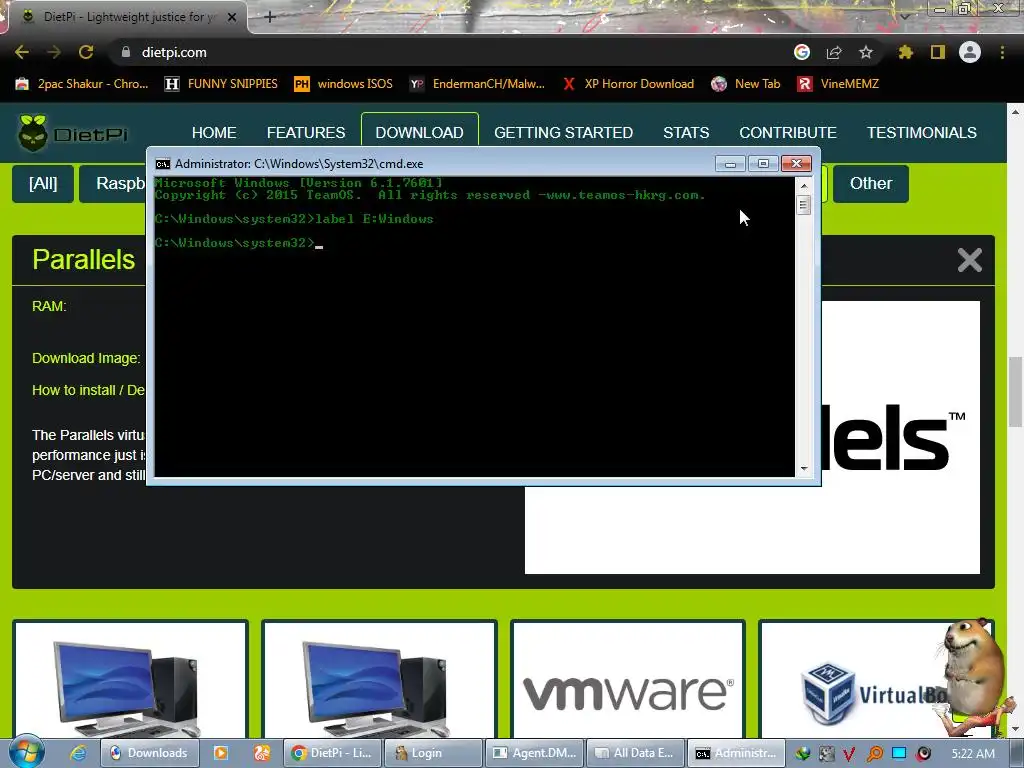
Task: Open the Chrome profile avatar
Action: pyautogui.click(x=970, y=52)
